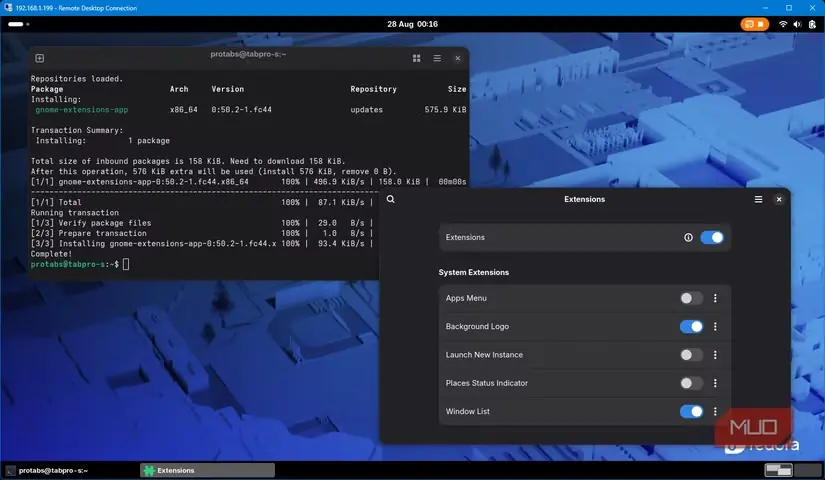Select the second workspace in switcher
Image resolution: width=825 pixels, height=480 pixels.
pos(807,469)
